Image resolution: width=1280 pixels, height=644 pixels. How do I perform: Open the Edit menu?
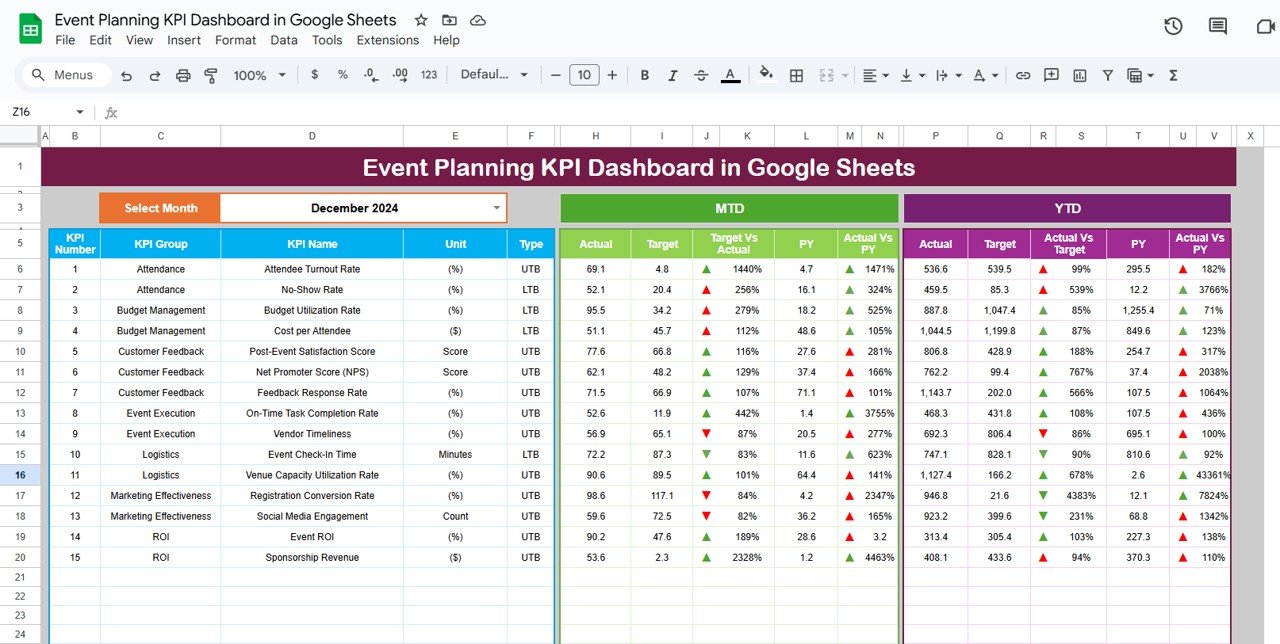[x=100, y=40]
